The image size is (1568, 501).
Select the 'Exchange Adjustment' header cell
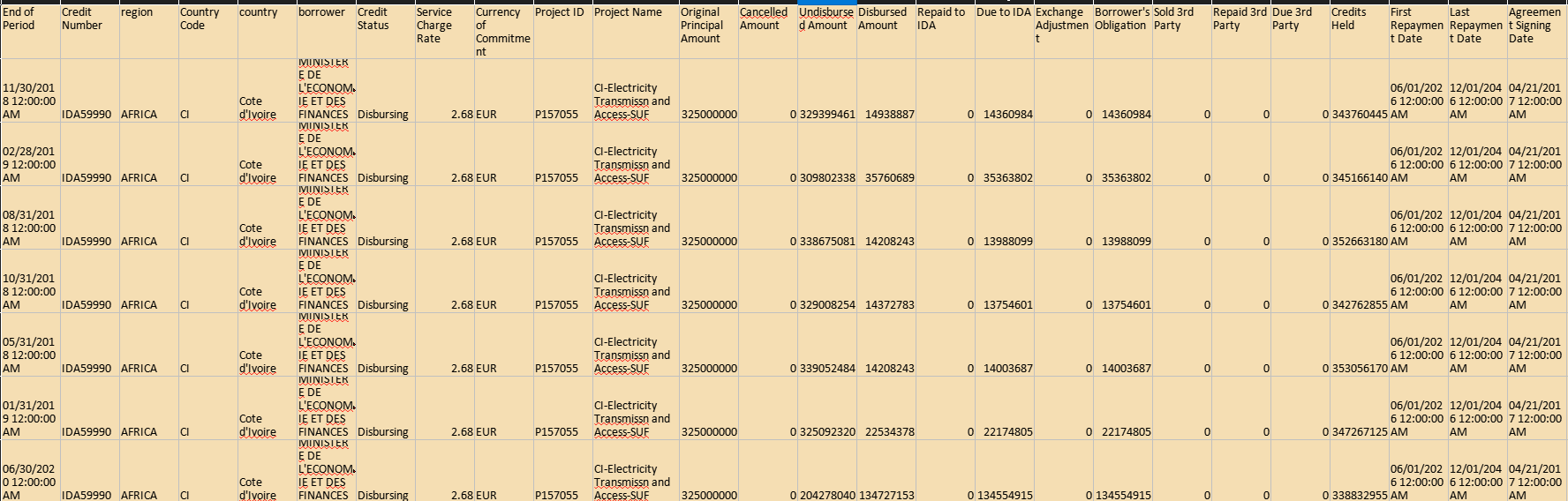point(1063,32)
